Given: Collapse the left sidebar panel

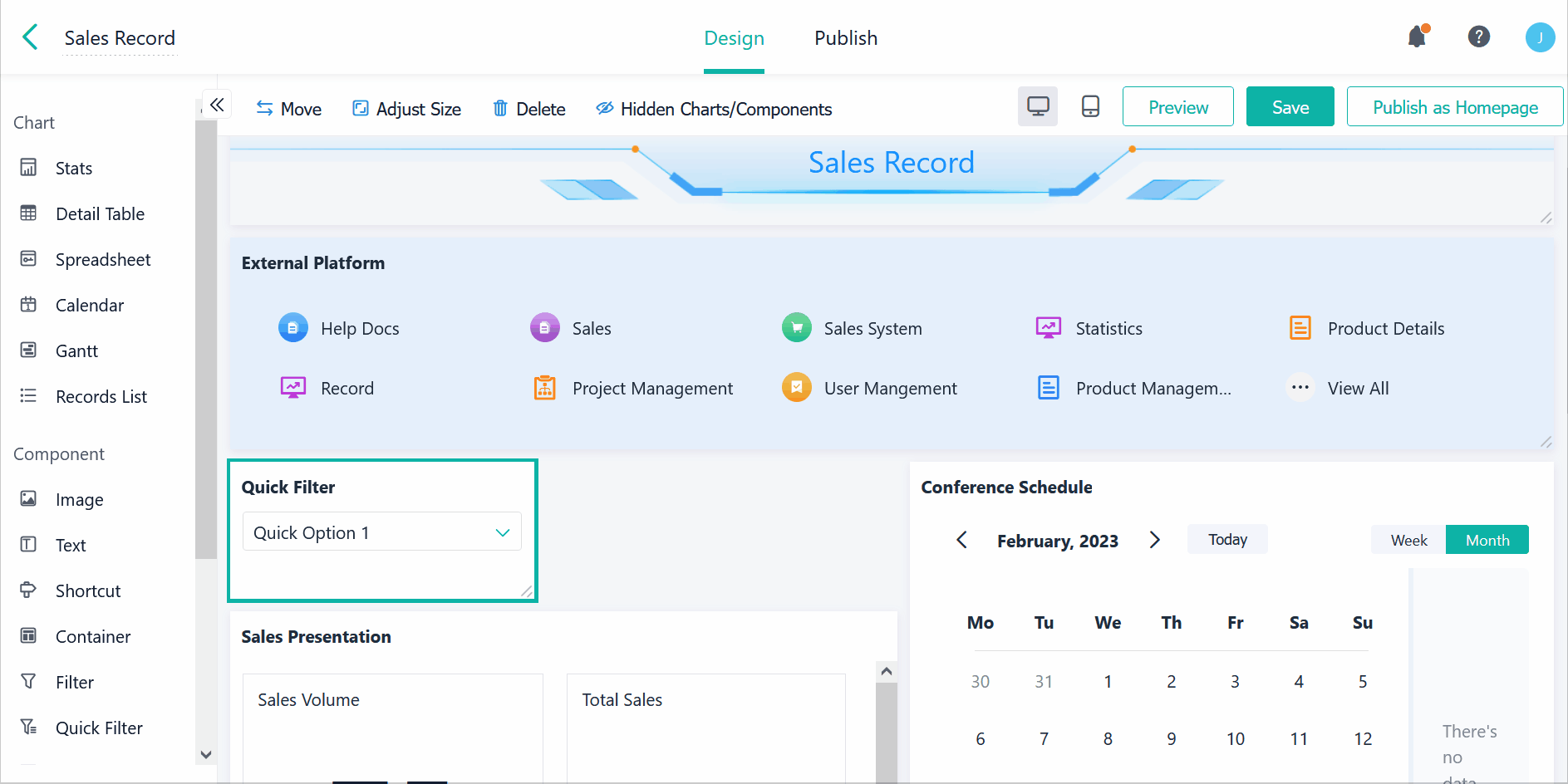Looking at the screenshot, I should click(x=217, y=105).
